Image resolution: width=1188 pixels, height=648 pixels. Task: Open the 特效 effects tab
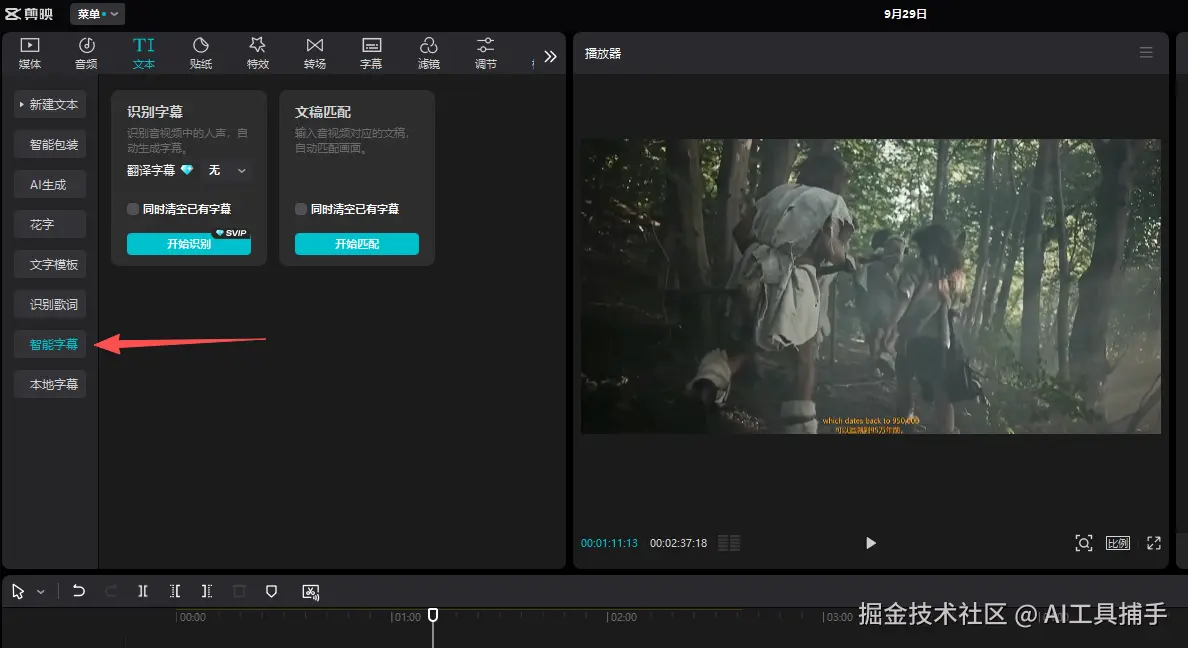[x=258, y=53]
